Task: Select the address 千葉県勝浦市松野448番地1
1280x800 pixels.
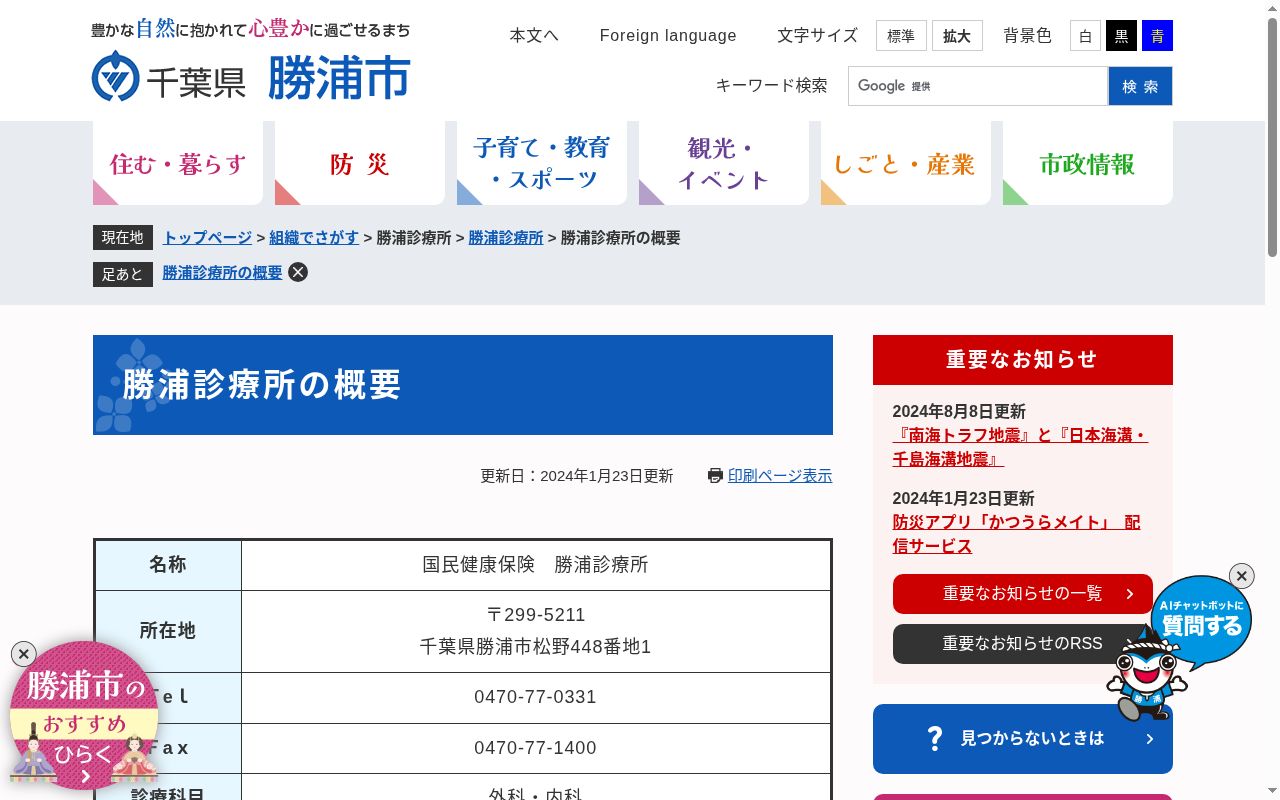Action: click(536, 647)
